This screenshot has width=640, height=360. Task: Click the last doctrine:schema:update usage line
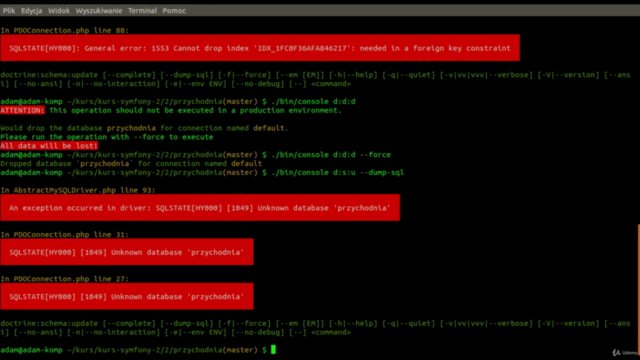pos(315,328)
